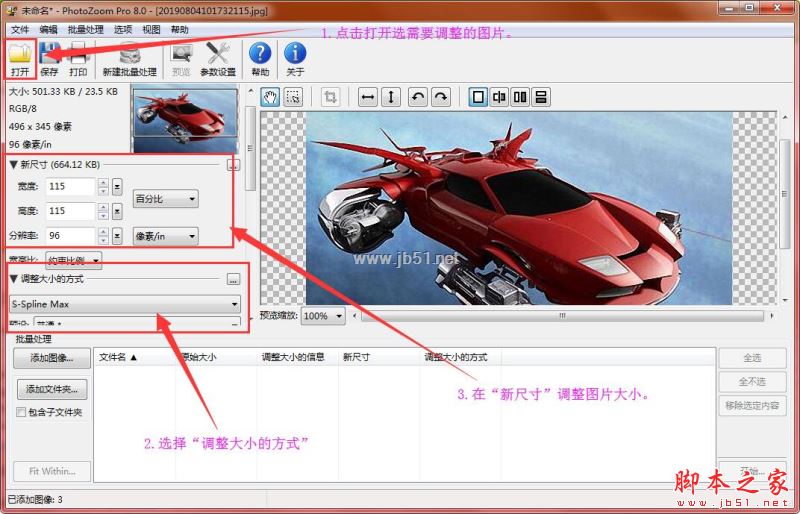Open the 视图 menu
This screenshot has width=800, height=514.
click(x=151, y=30)
